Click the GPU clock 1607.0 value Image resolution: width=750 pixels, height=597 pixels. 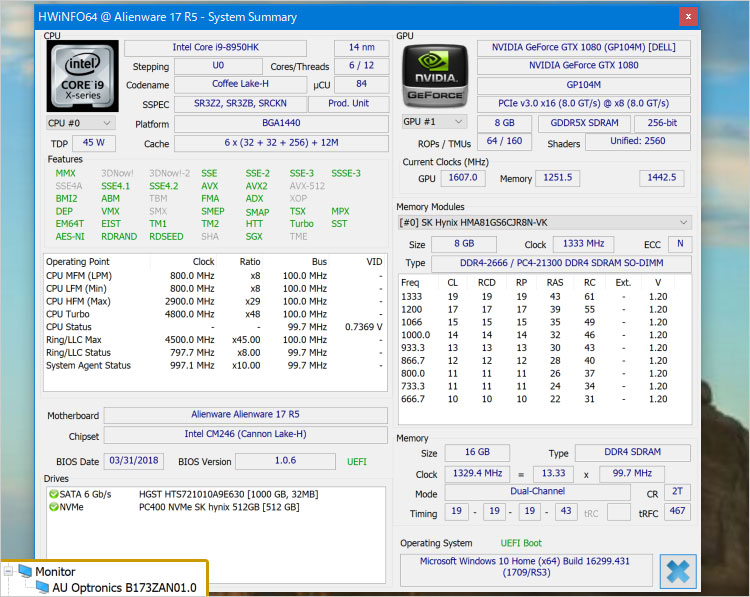(x=463, y=177)
